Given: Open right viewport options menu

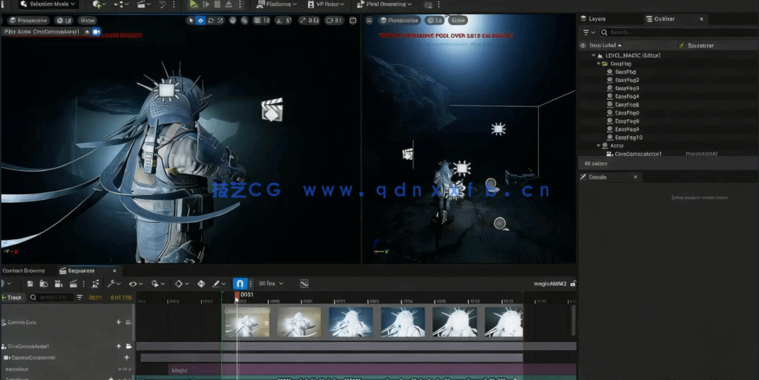Looking at the screenshot, I should tap(369, 20).
